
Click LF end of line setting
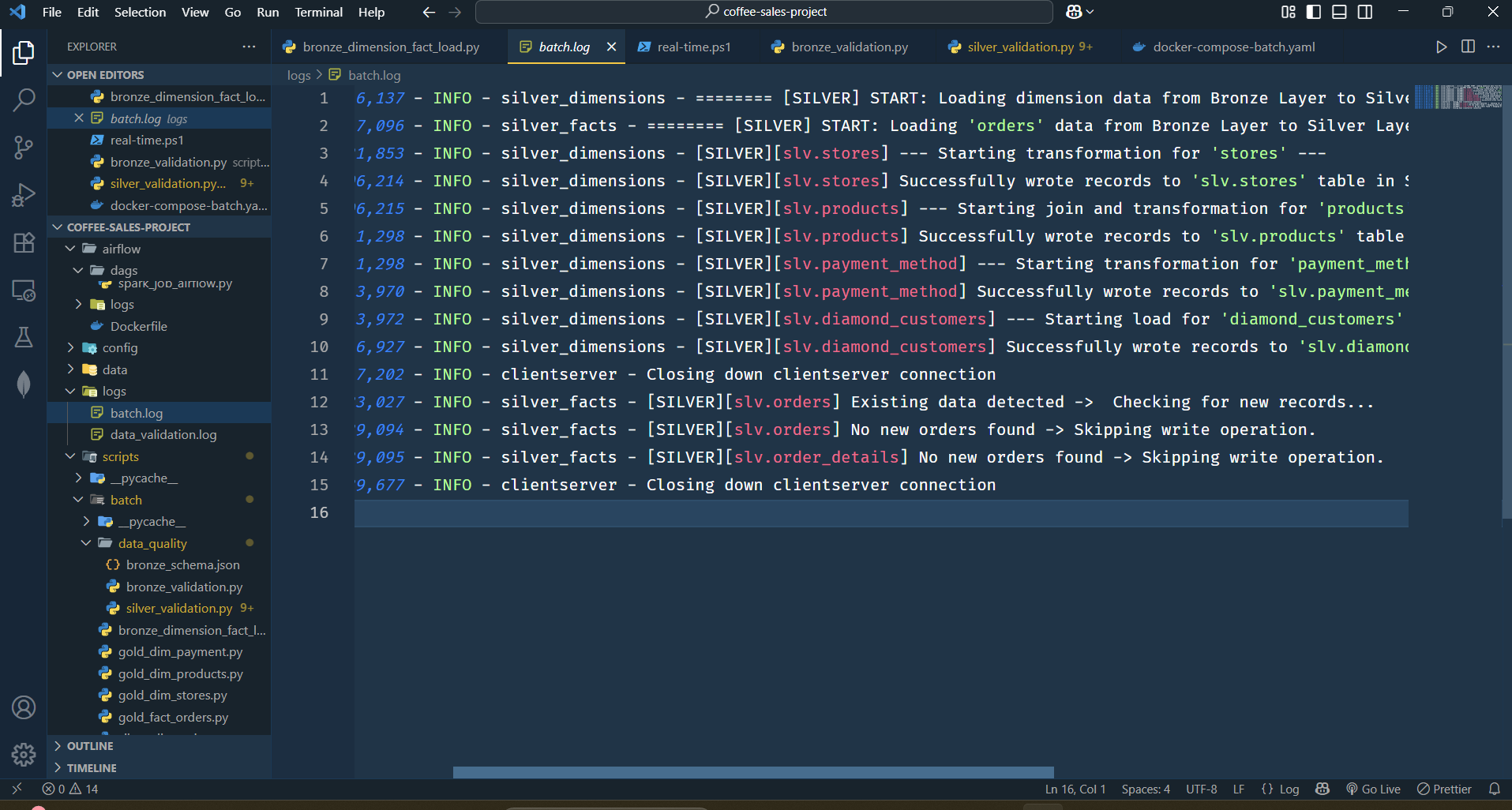1239,789
